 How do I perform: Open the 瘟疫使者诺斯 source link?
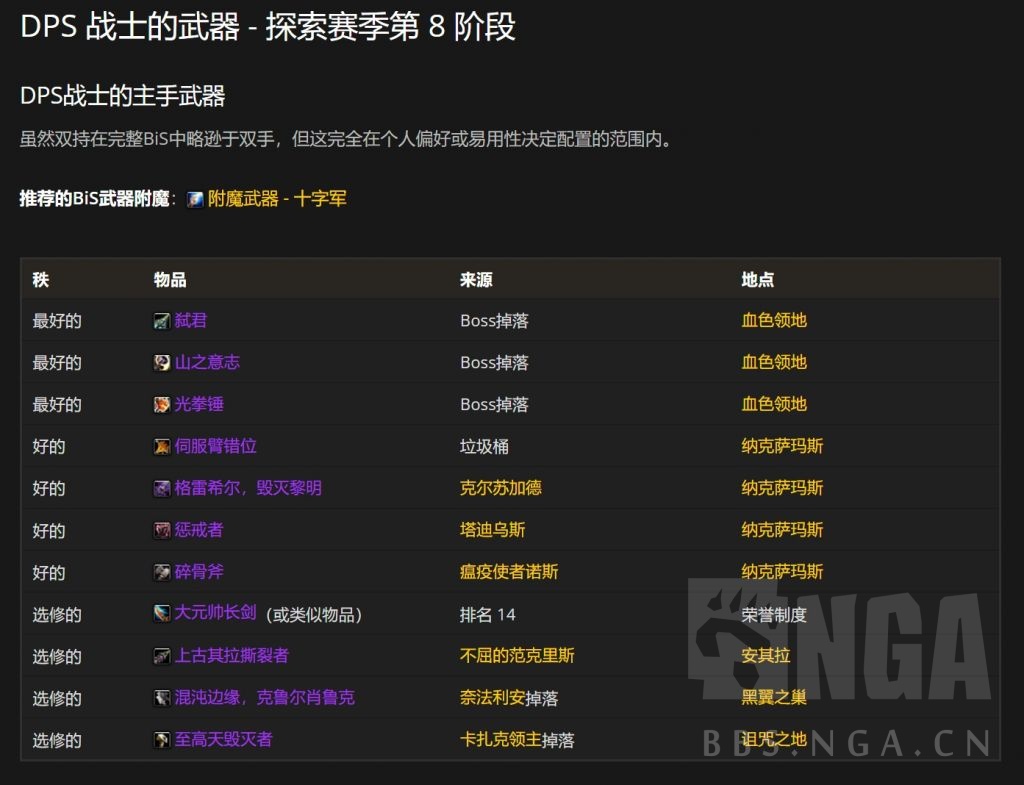click(x=509, y=572)
